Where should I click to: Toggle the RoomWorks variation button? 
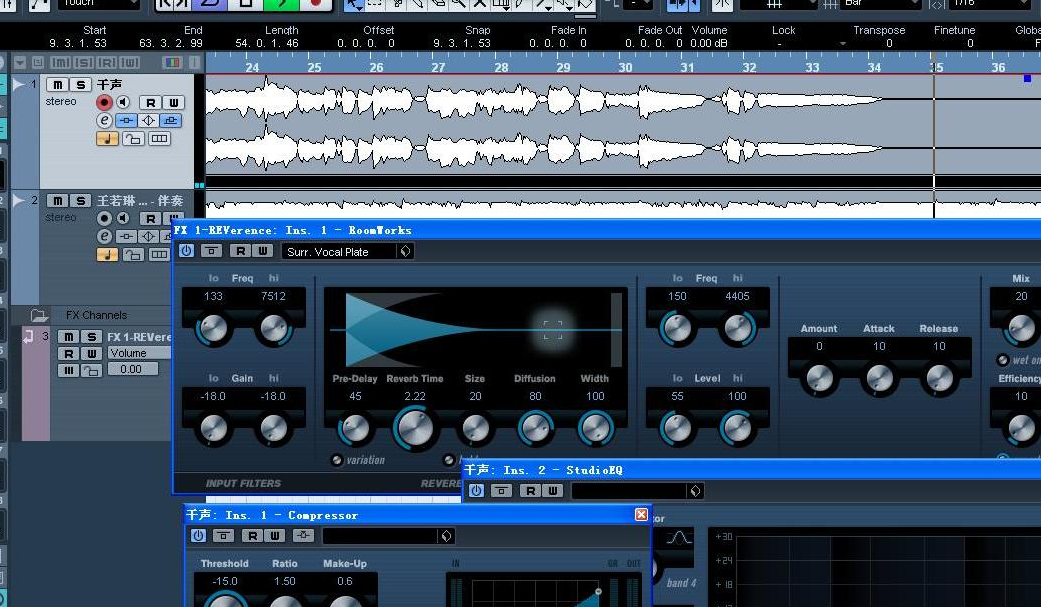pyautogui.click(x=337, y=460)
